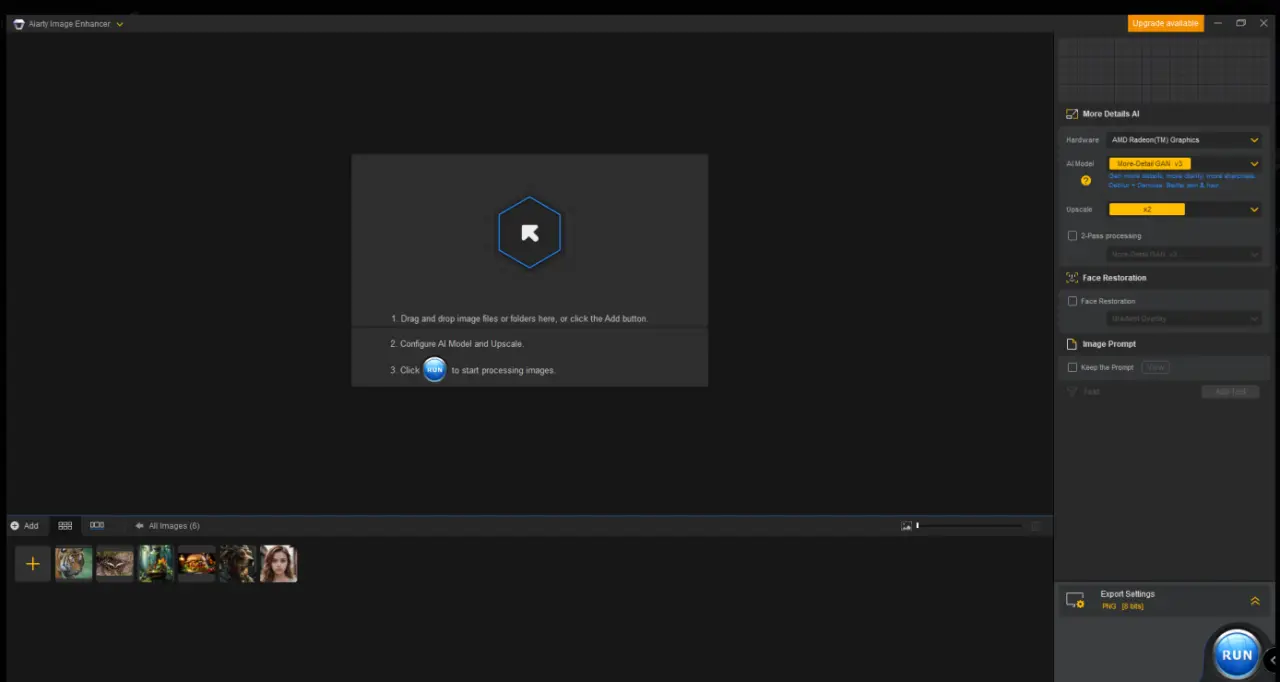Click the side arrow tab at the window edge

(x=1272, y=659)
